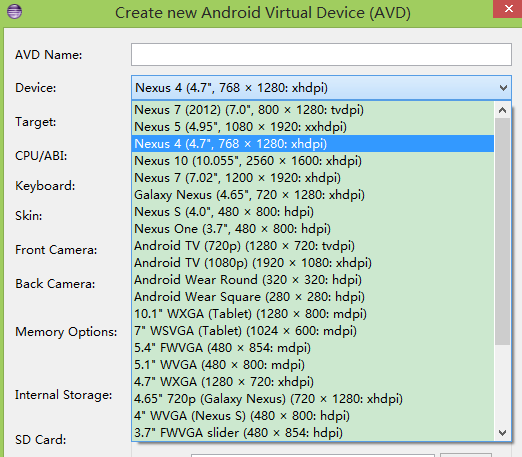Click the device list scrollbar thumb
The image size is (522, 457).
502,232
